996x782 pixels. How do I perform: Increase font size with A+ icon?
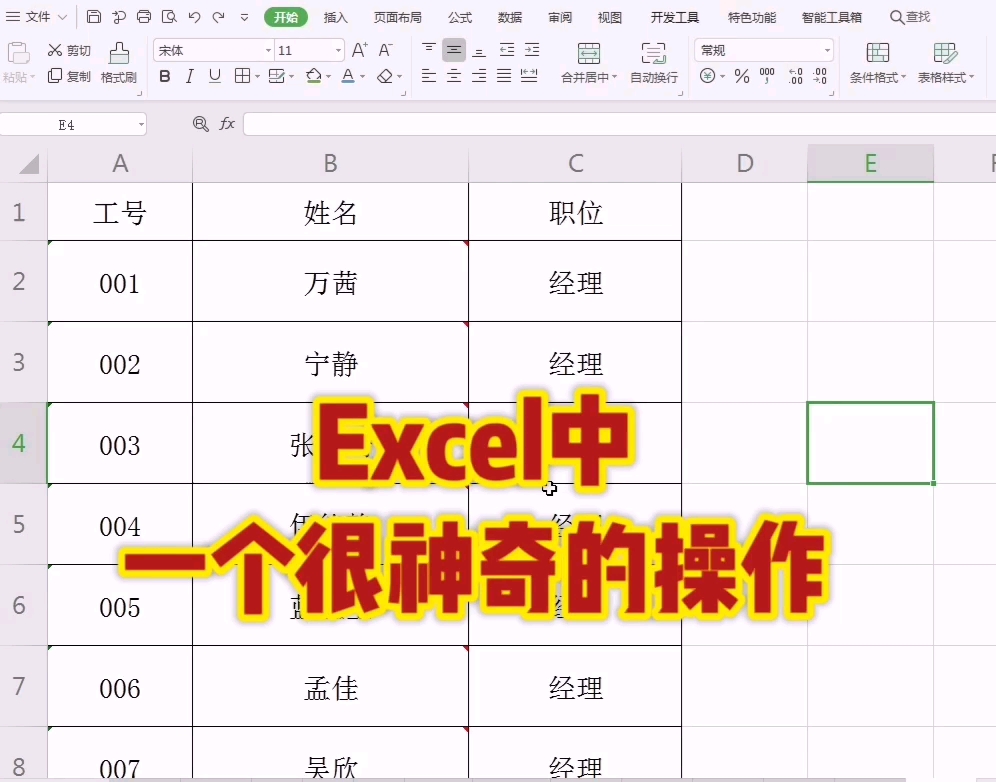tap(360, 50)
